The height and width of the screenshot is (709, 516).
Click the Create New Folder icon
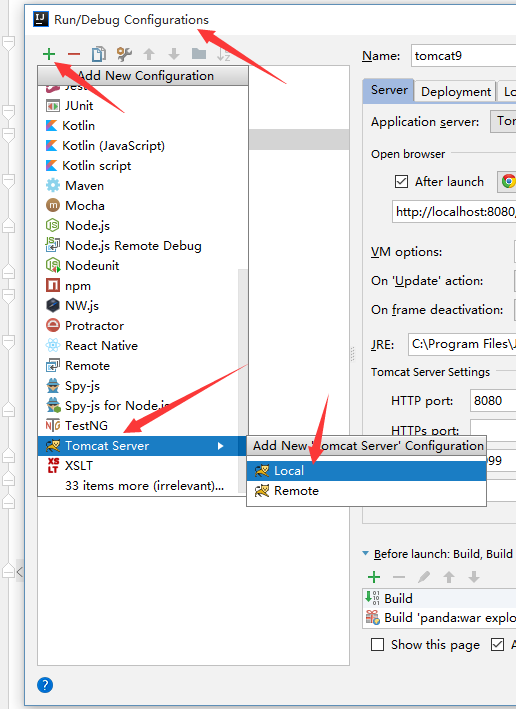pyautogui.click(x=199, y=54)
